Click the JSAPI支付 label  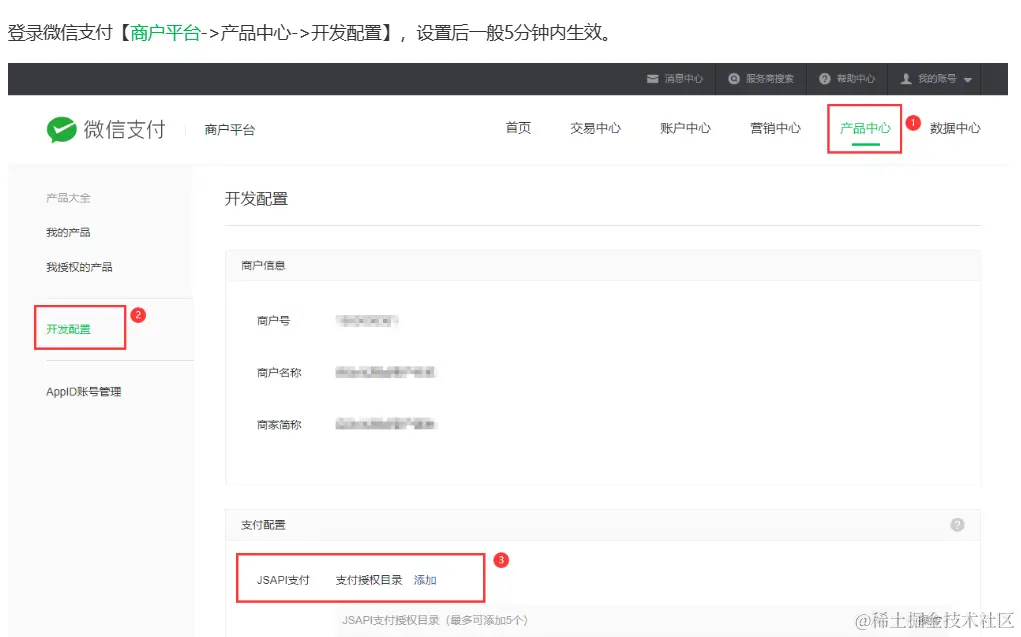point(283,580)
